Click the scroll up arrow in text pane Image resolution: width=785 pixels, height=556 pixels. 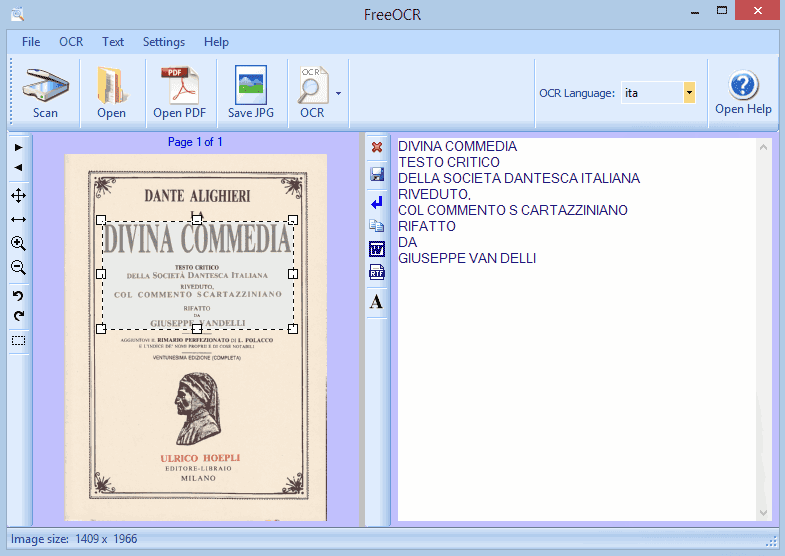(x=763, y=147)
